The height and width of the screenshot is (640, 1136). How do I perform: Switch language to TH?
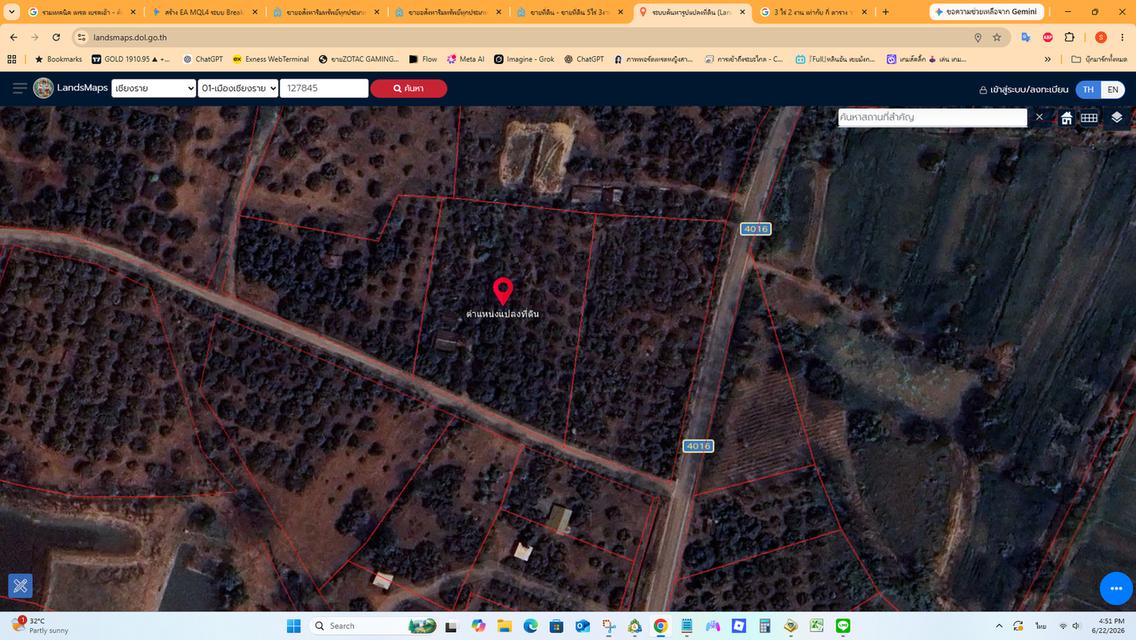1088,89
